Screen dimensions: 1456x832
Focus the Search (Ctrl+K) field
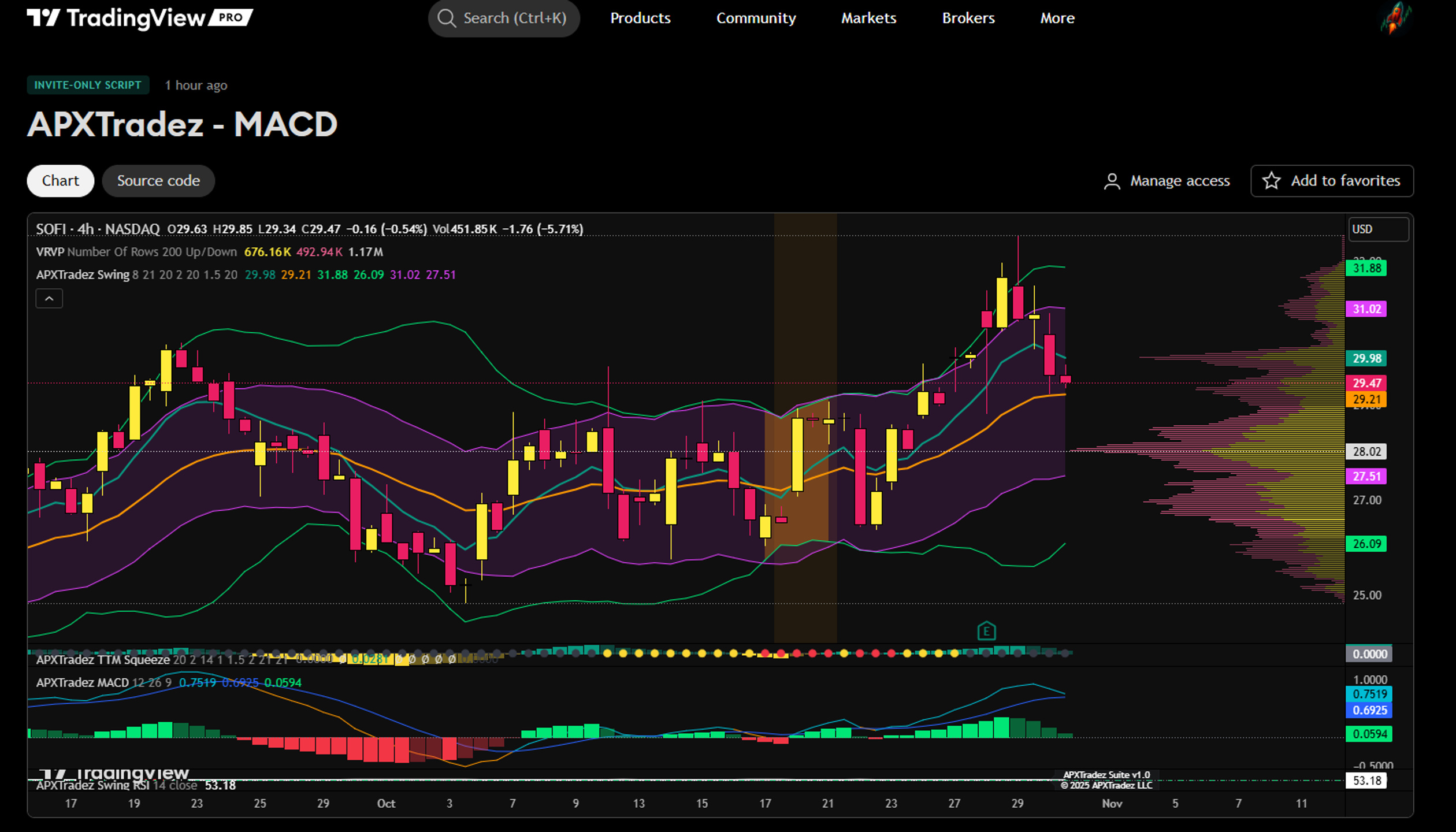pos(504,18)
